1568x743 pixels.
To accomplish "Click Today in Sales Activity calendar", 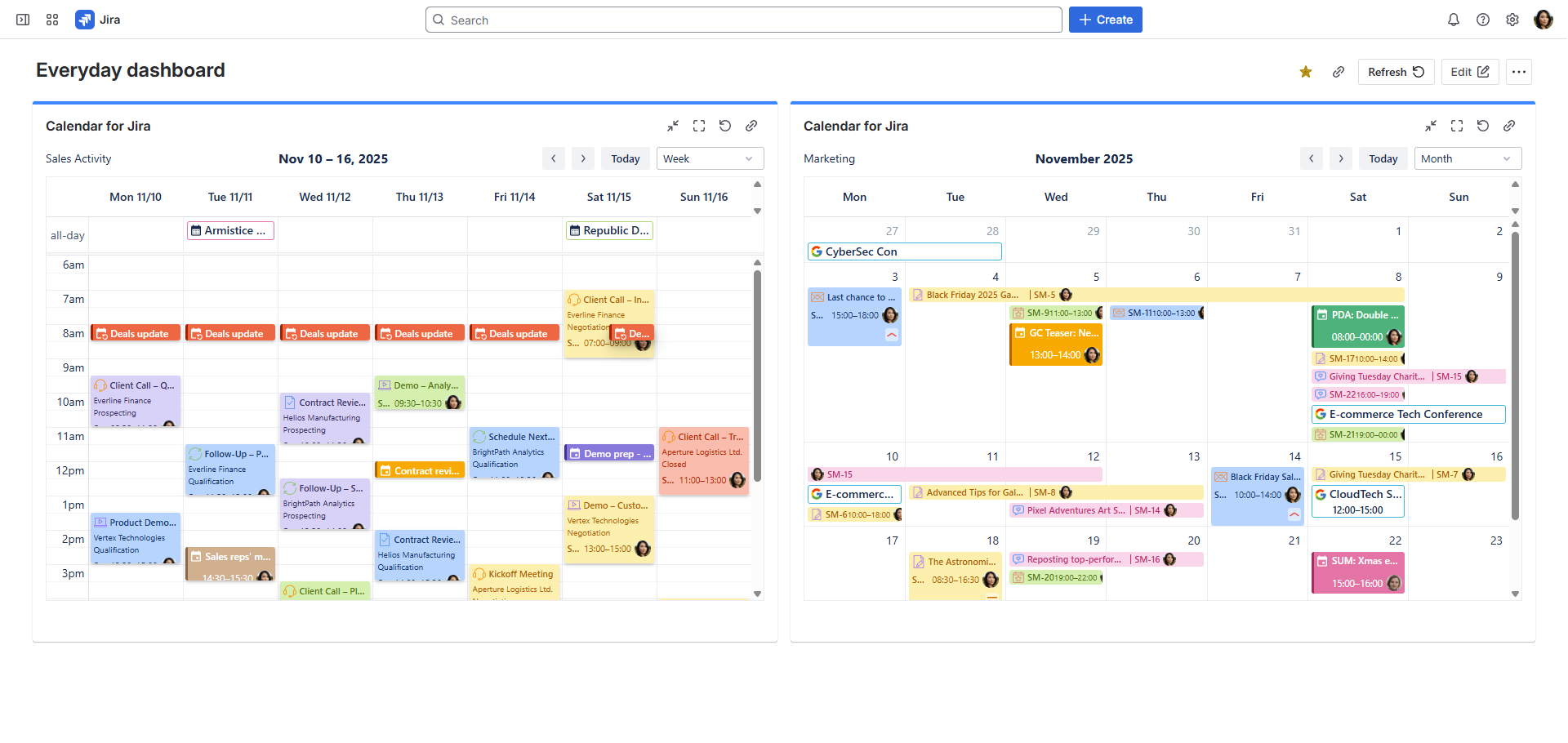I will coord(626,158).
